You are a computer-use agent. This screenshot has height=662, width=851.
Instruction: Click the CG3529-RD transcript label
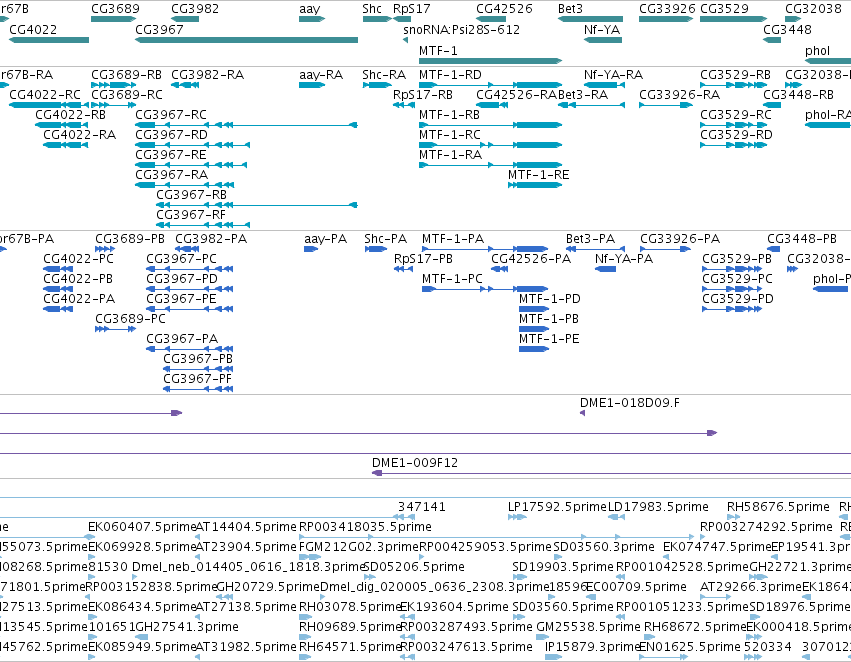(x=736, y=135)
